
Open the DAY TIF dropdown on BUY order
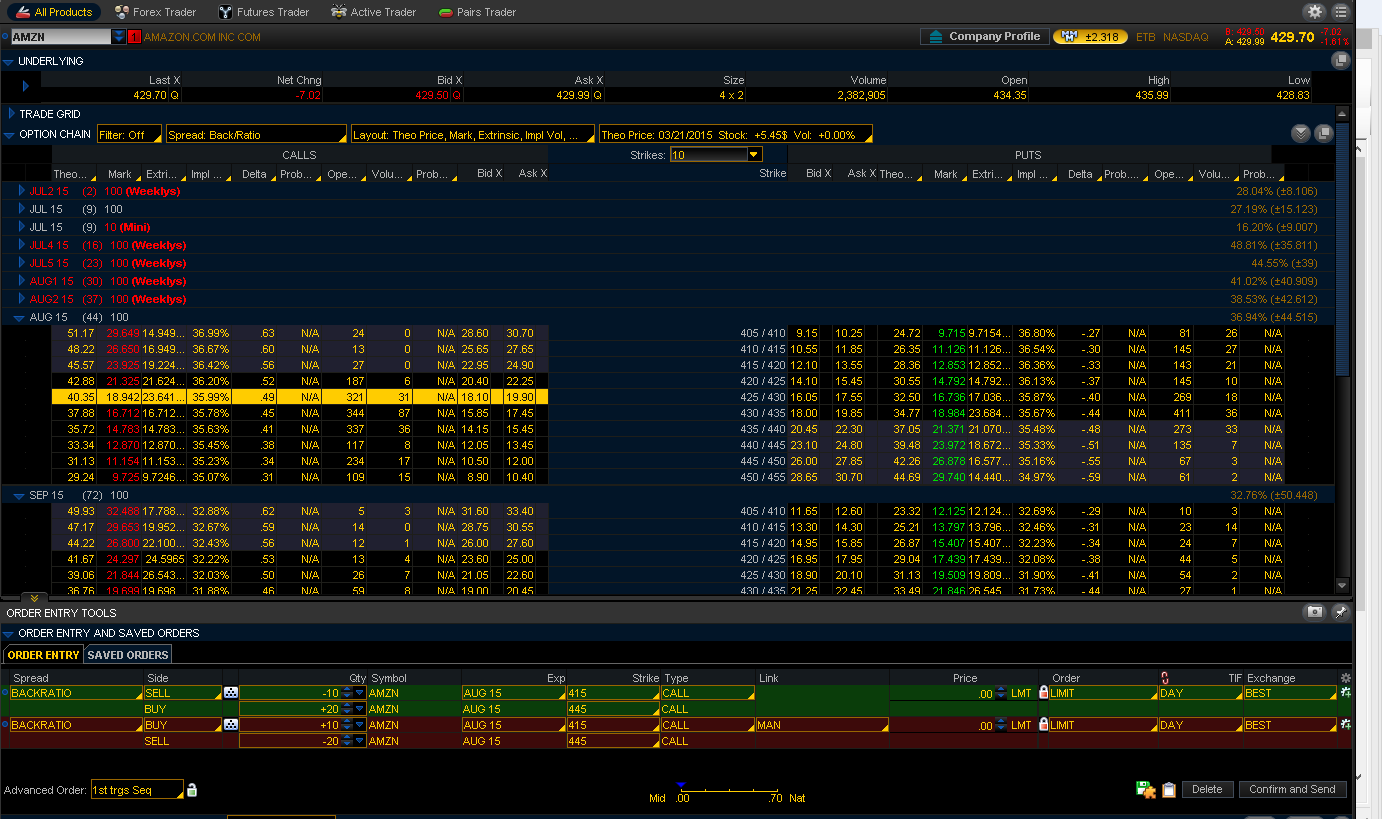(1200, 725)
